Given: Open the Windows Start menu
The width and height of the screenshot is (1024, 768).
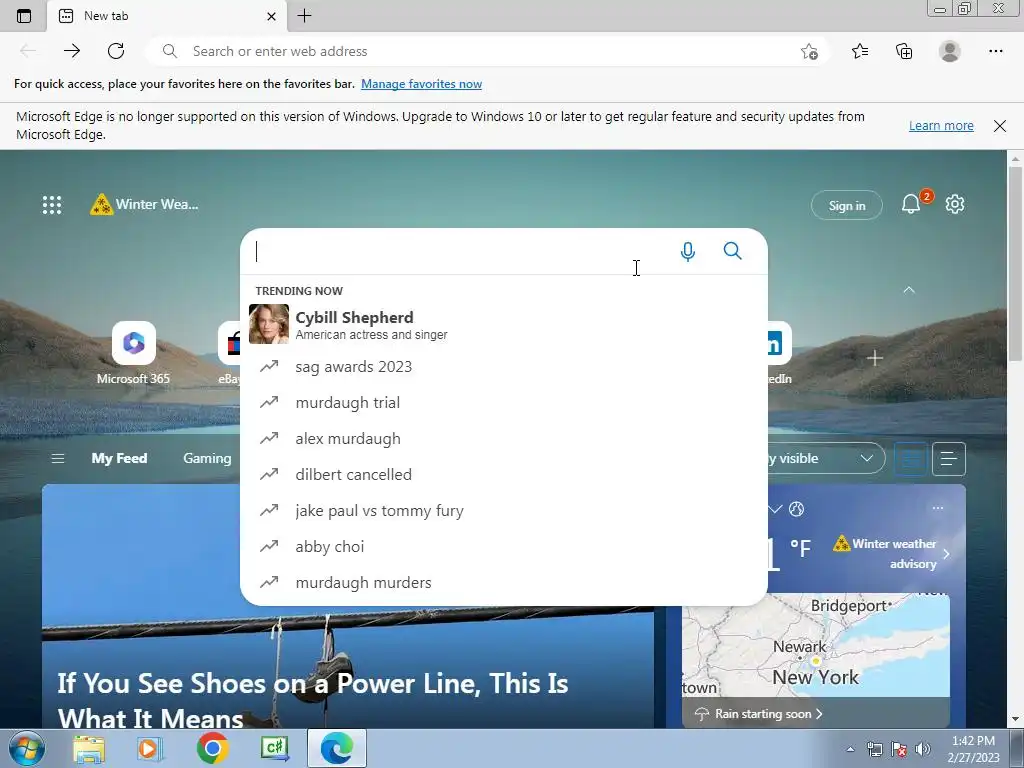Looking at the screenshot, I should 26,748.
